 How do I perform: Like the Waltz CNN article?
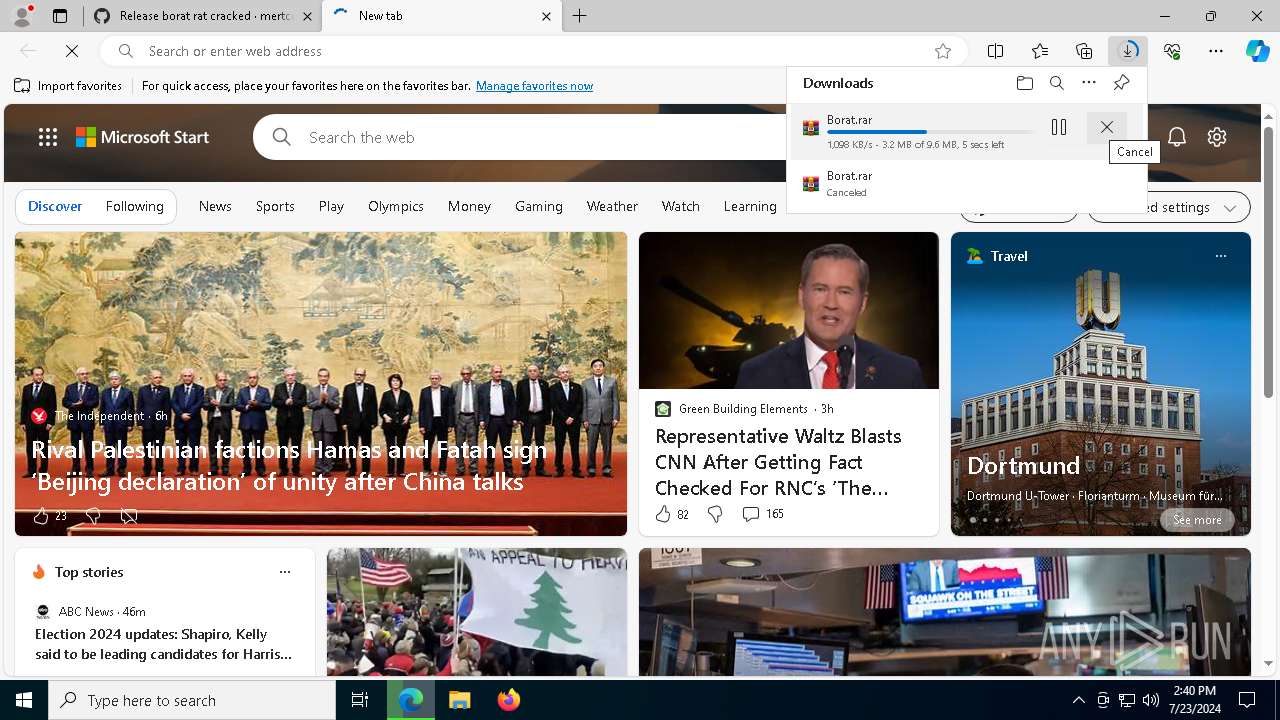pos(663,514)
